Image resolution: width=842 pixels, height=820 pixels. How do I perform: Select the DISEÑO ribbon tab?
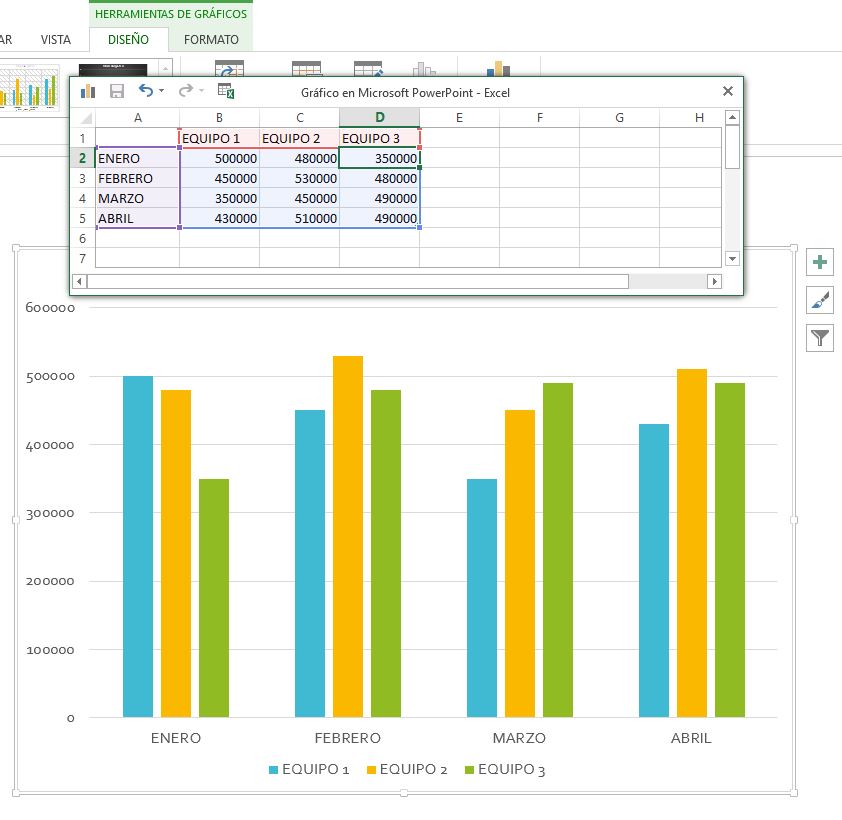(128, 40)
